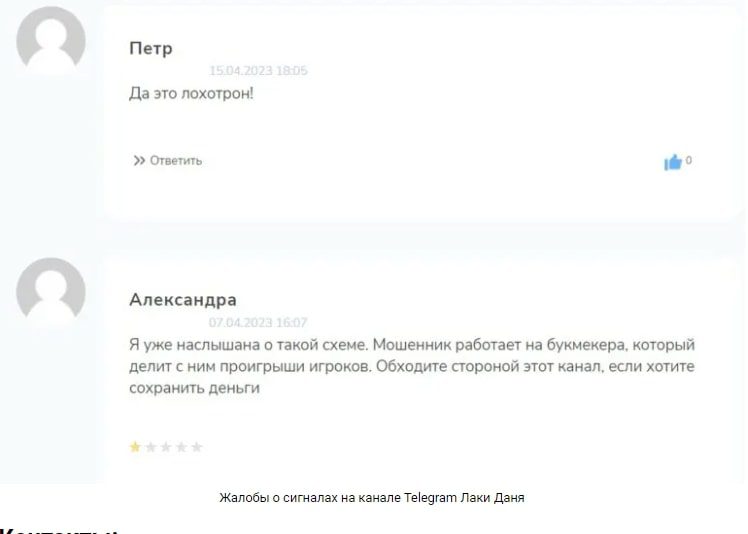Viewport: 748px width, 534px height.
Task: Click the timestamp 15.04.2023 18:05
Action: (x=258, y=71)
